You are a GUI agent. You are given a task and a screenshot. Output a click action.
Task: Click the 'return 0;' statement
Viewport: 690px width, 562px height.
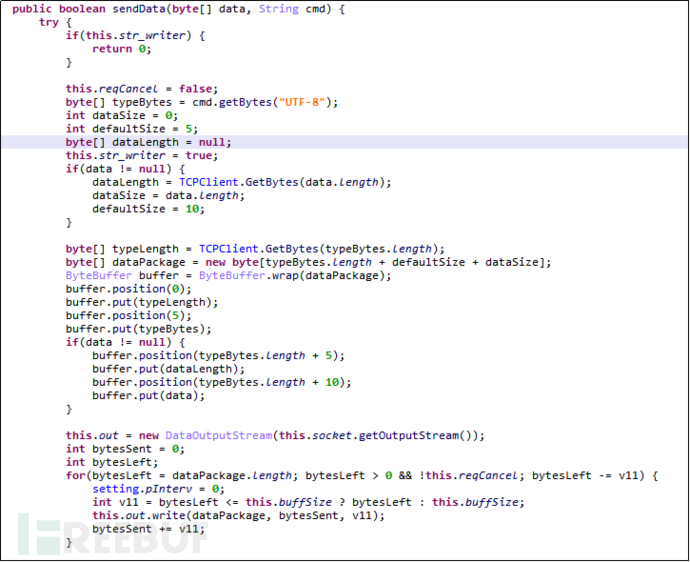(122, 49)
